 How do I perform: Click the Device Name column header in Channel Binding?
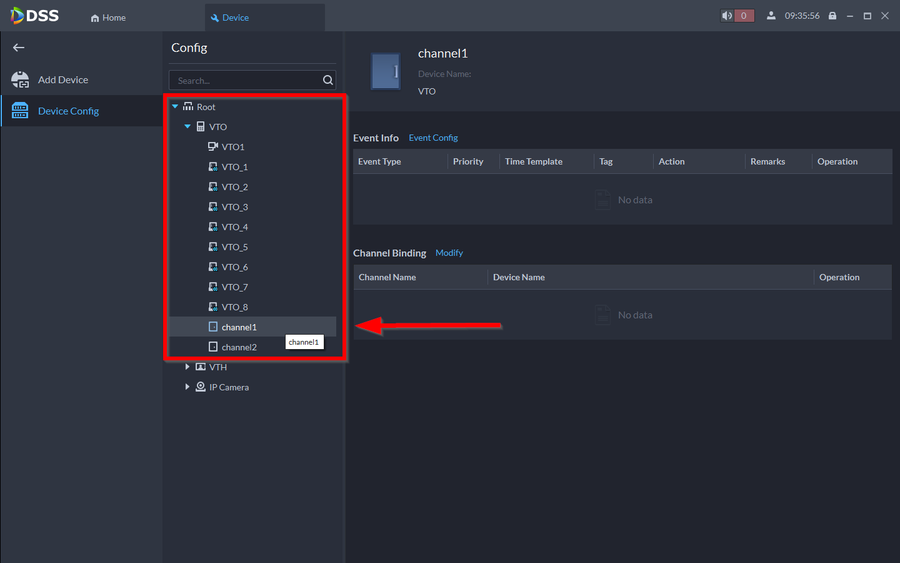pyautogui.click(x=519, y=277)
